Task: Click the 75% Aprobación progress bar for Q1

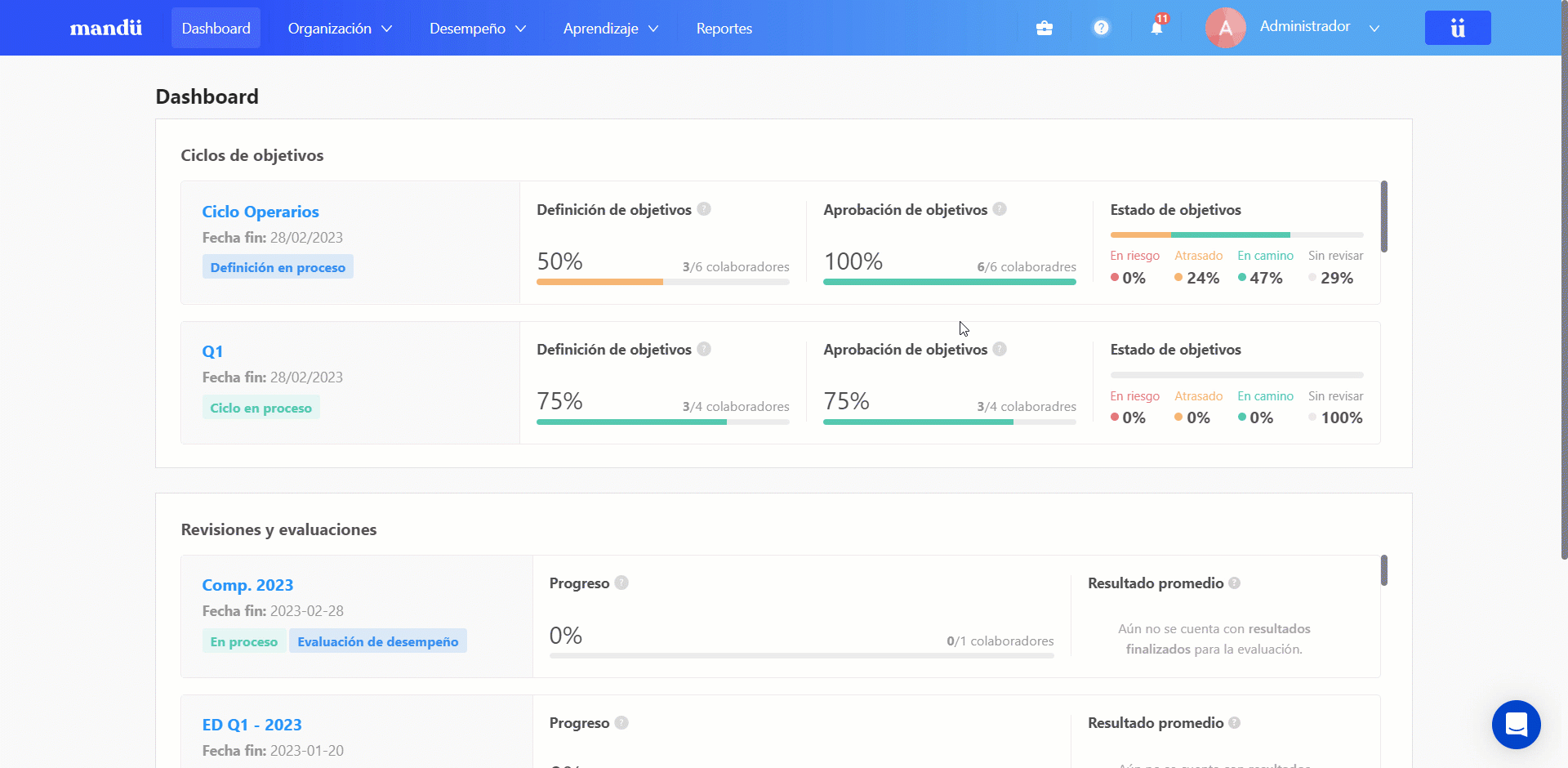Action: click(950, 422)
